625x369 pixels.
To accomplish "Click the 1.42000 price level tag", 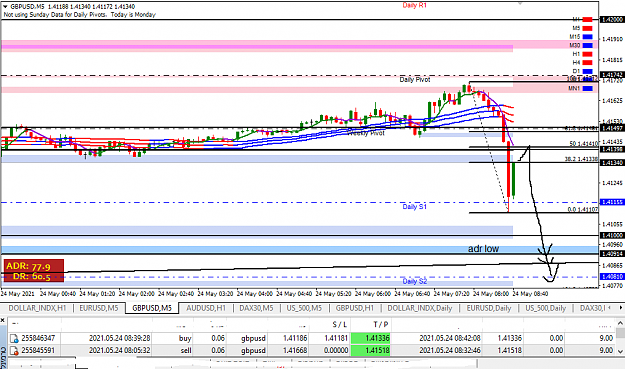I will [612, 20].
